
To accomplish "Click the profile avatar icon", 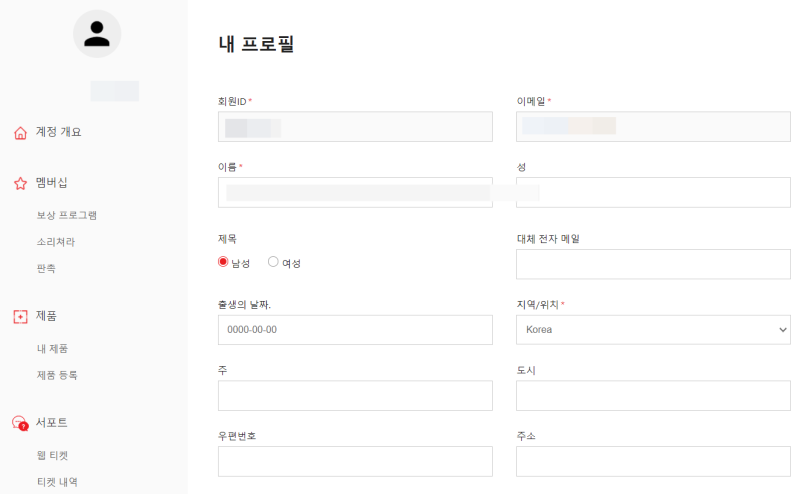I will pyautogui.click(x=97, y=34).
